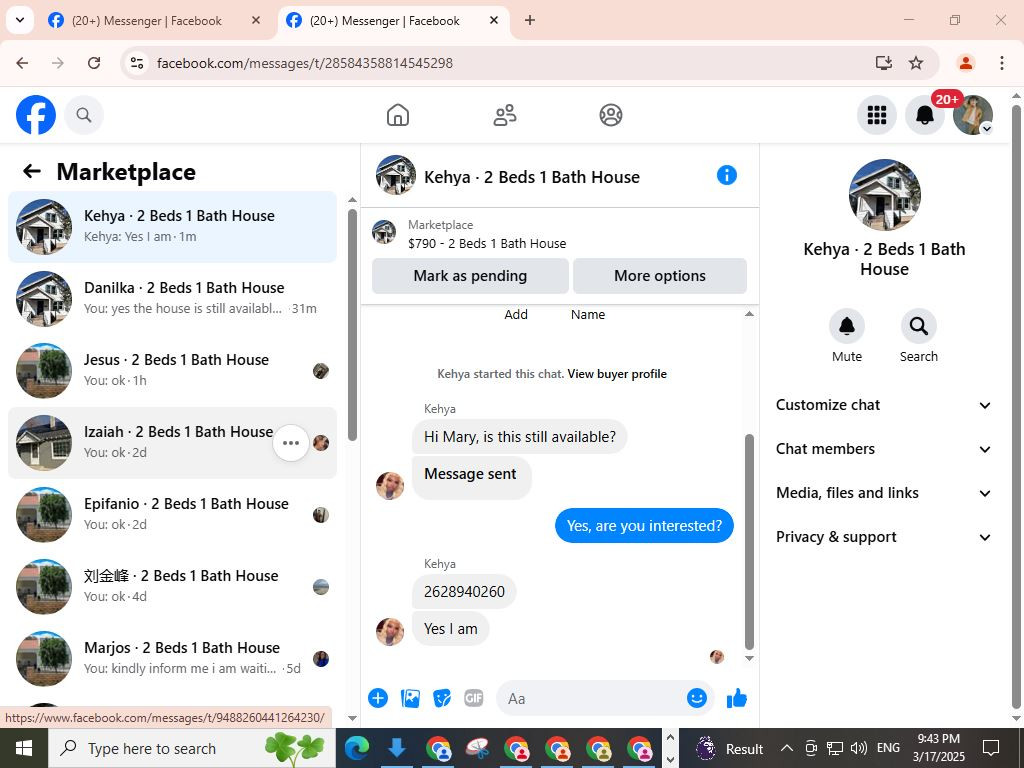
Task: Click the message thread scrollbar thumb
Action: click(749, 542)
